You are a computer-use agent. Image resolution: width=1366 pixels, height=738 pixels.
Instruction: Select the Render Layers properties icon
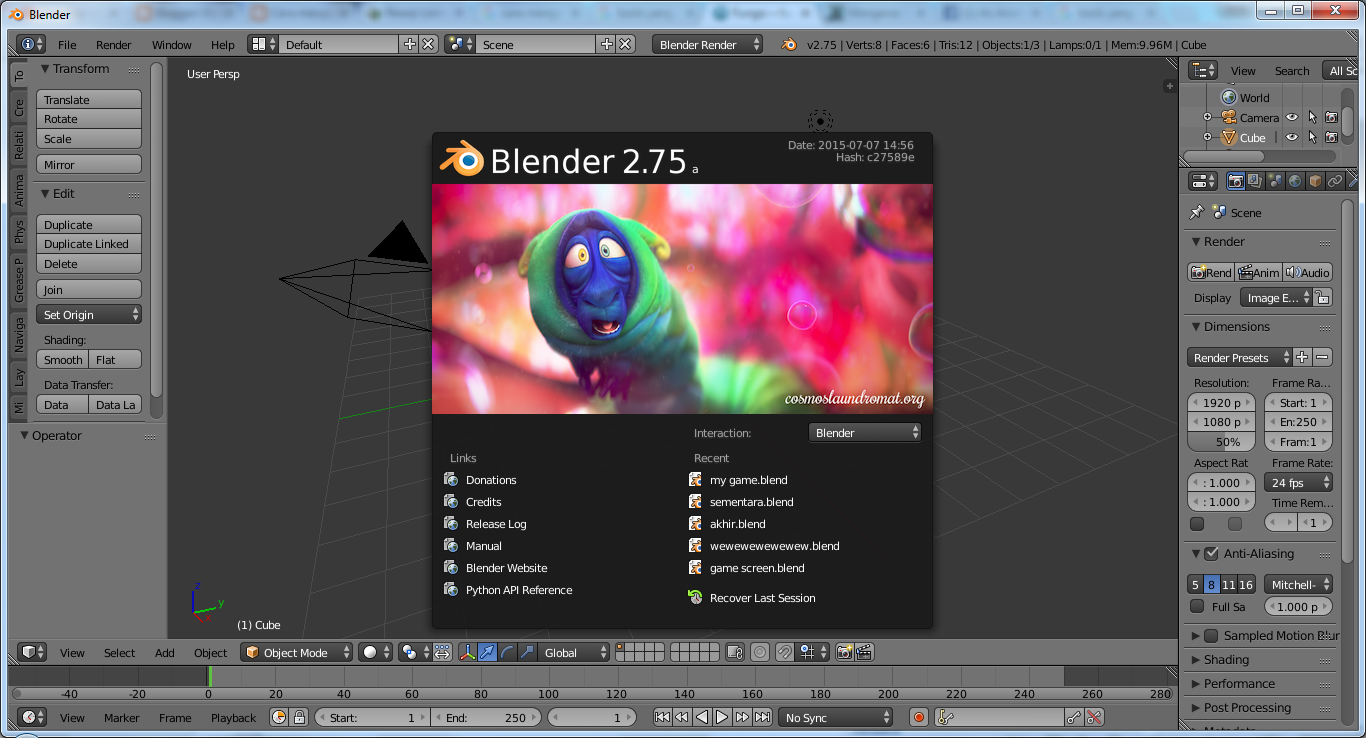tap(1254, 181)
